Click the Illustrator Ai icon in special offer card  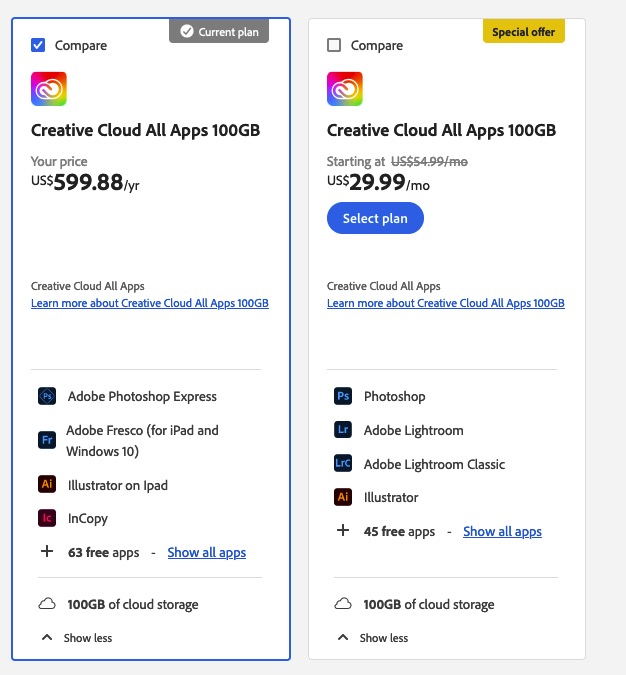point(343,497)
